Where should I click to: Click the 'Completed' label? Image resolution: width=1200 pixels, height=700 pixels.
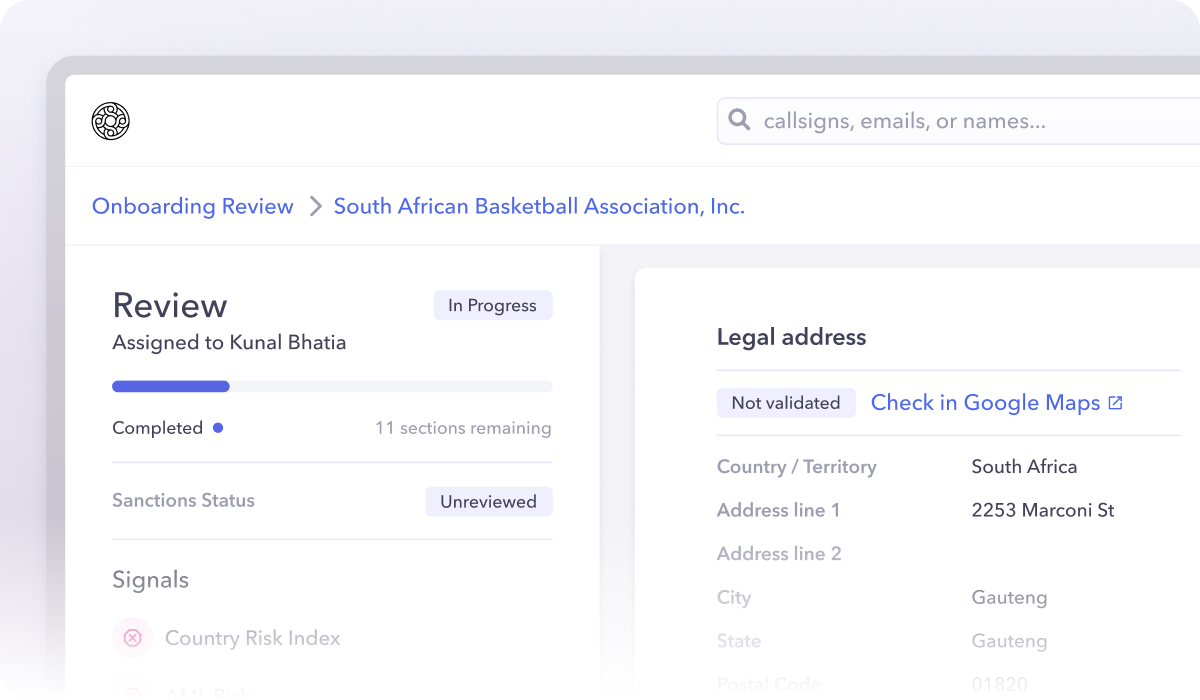157,428
